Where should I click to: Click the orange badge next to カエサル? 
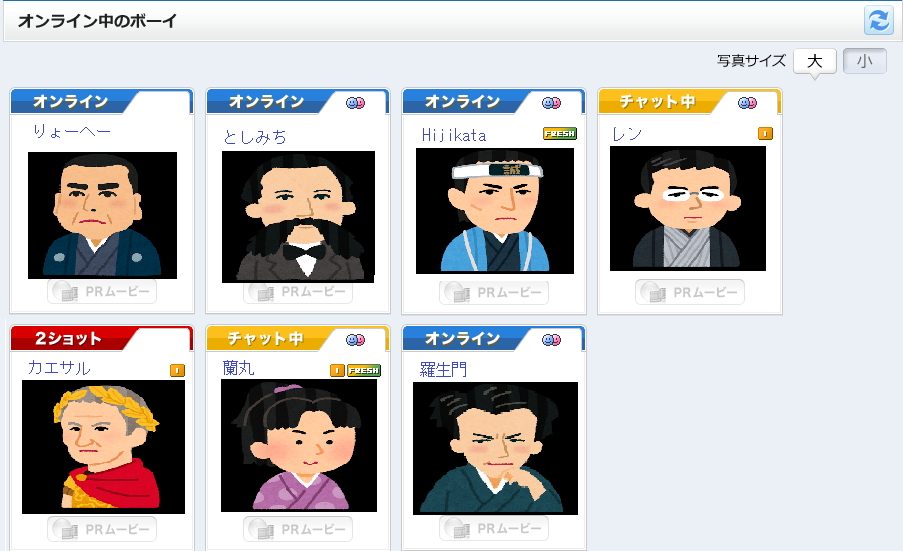(177, 370)
